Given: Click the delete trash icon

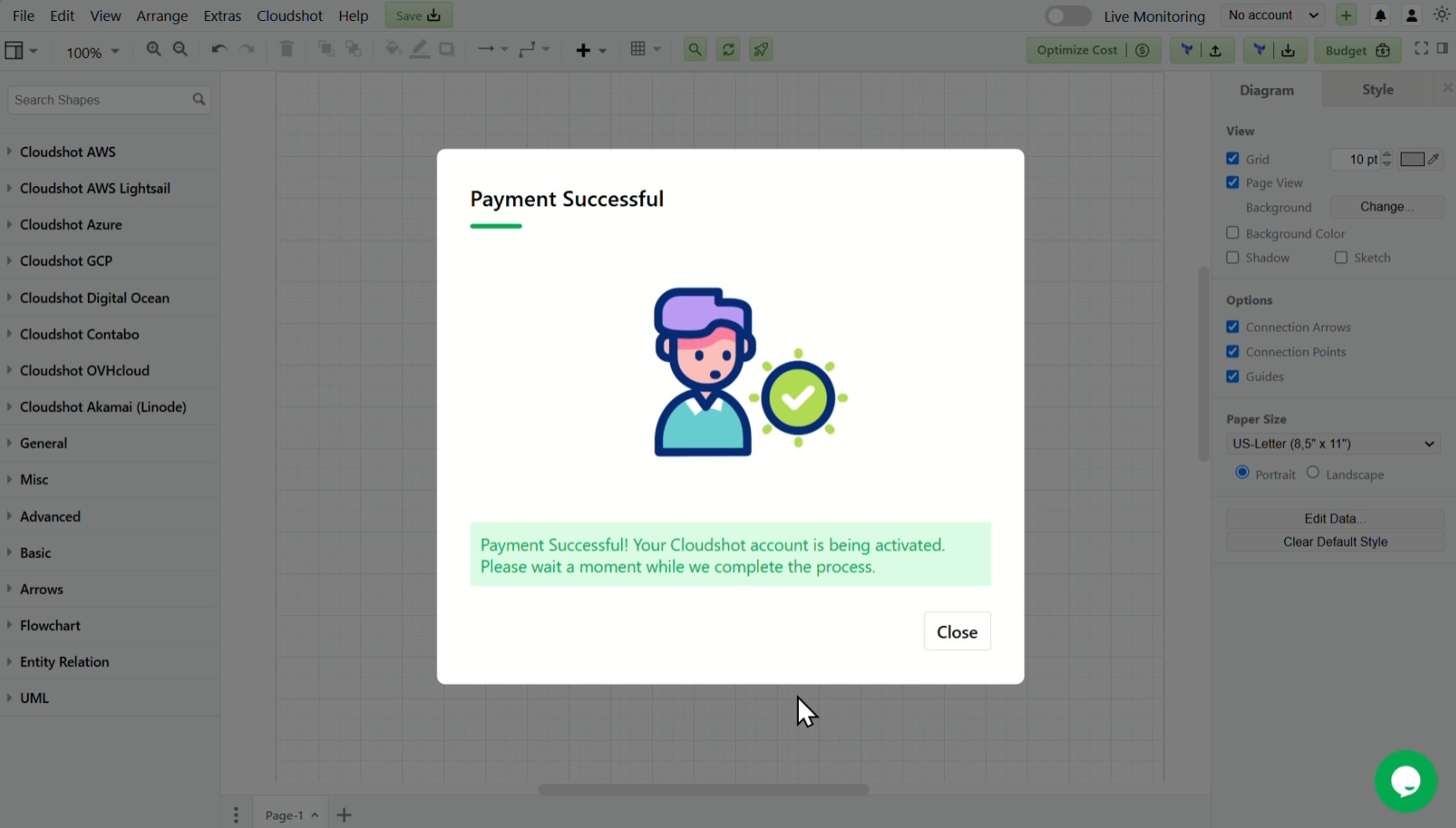Looking at the screenshot, I should (x=287, y=49).
